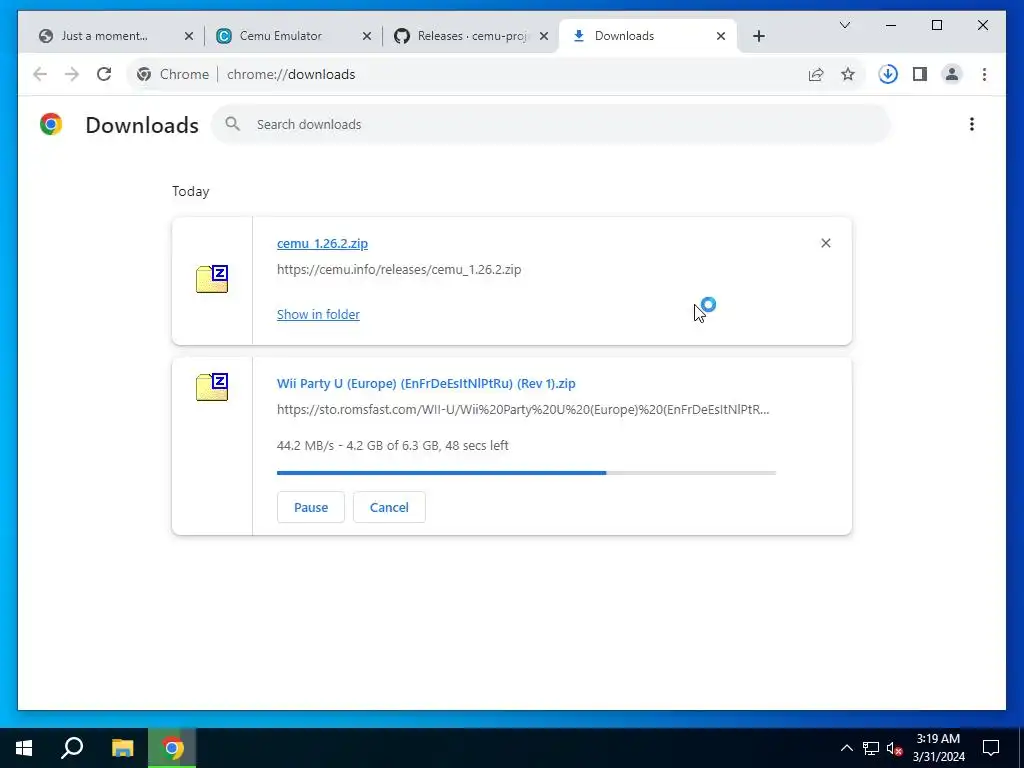
Task: Close the Cemu Emulator tab
Action: [367, 36]
